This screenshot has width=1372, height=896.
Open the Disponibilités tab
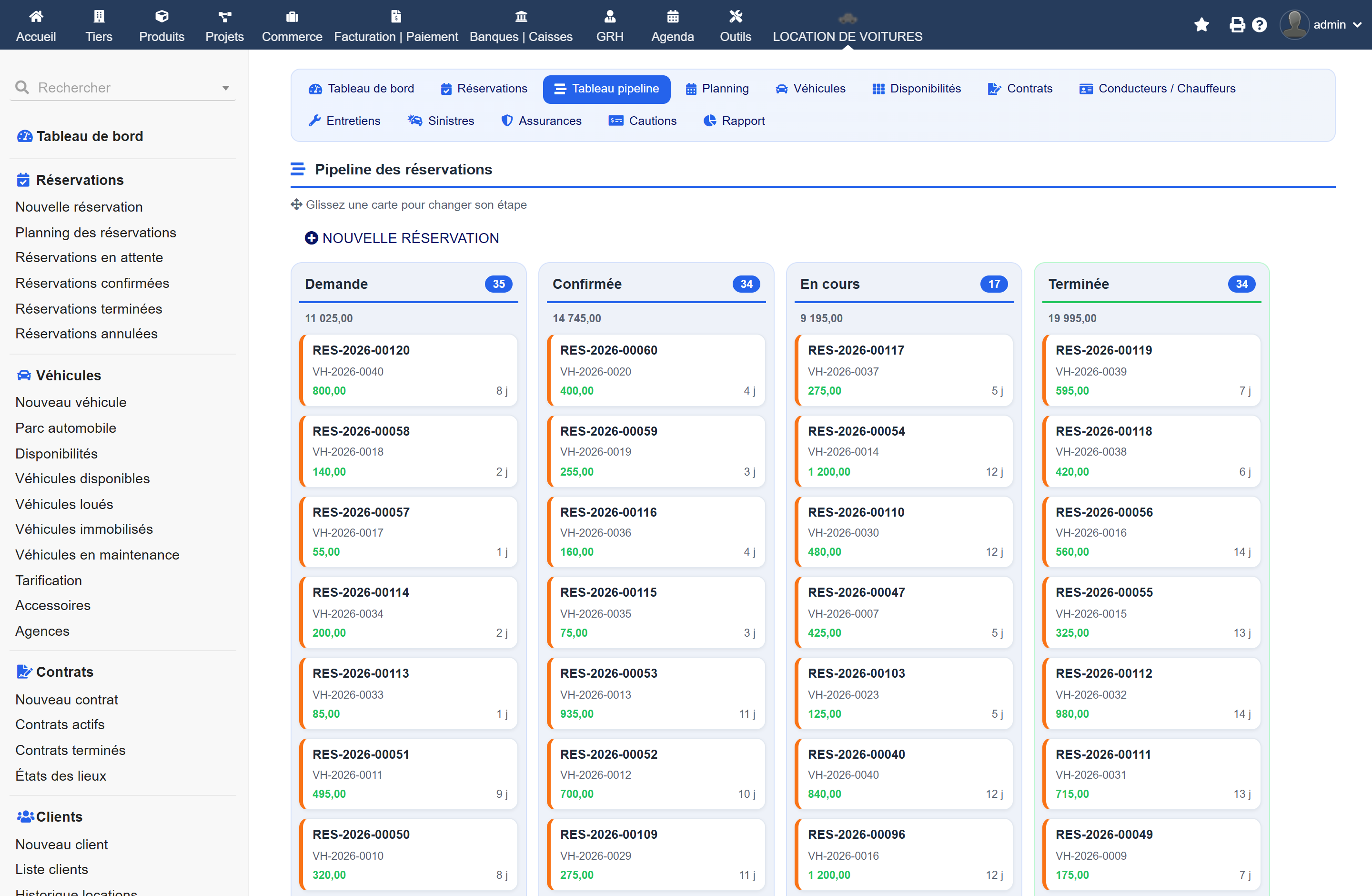(917, 89)
